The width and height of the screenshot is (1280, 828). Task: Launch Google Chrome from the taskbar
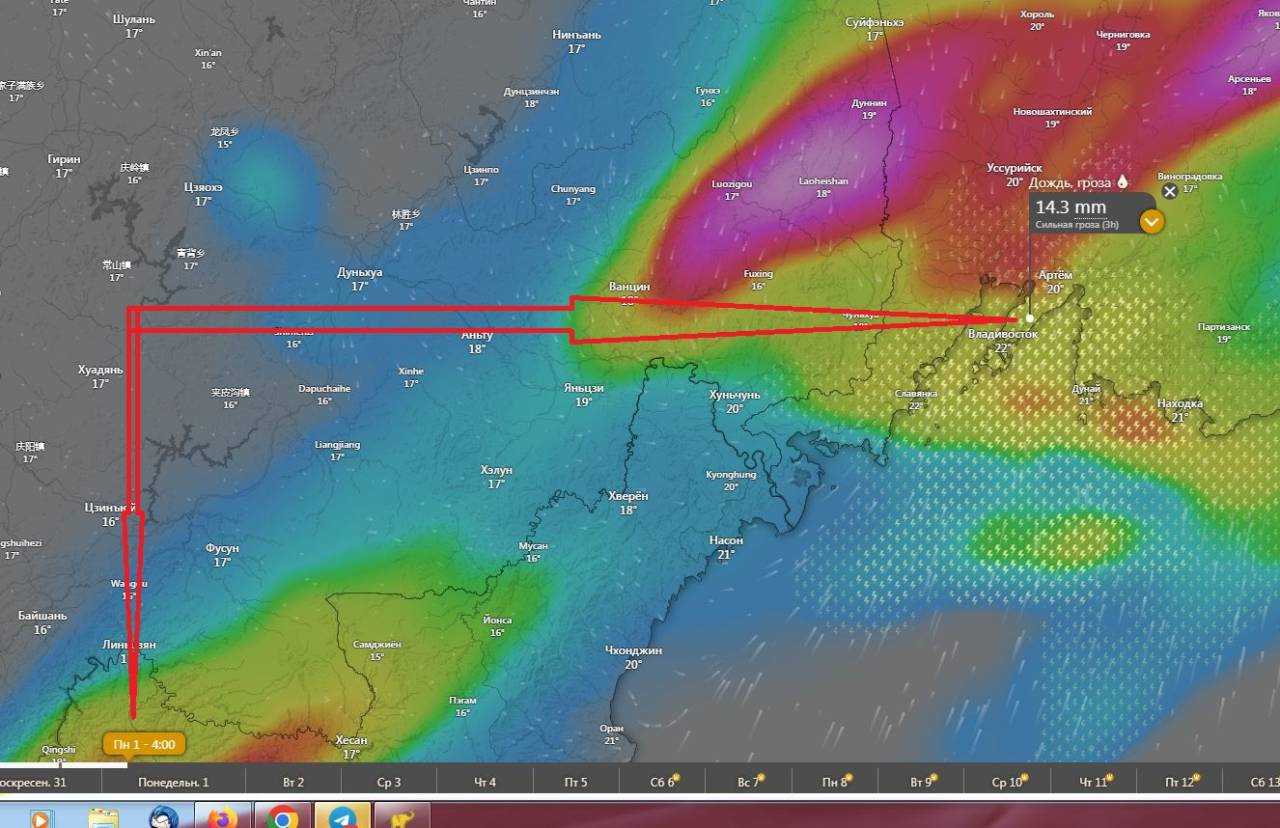283,817
